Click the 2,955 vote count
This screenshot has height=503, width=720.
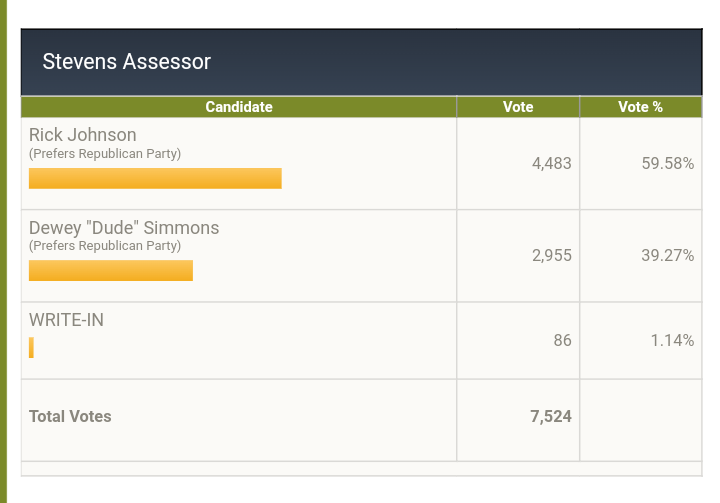click(x=551, y=255)
